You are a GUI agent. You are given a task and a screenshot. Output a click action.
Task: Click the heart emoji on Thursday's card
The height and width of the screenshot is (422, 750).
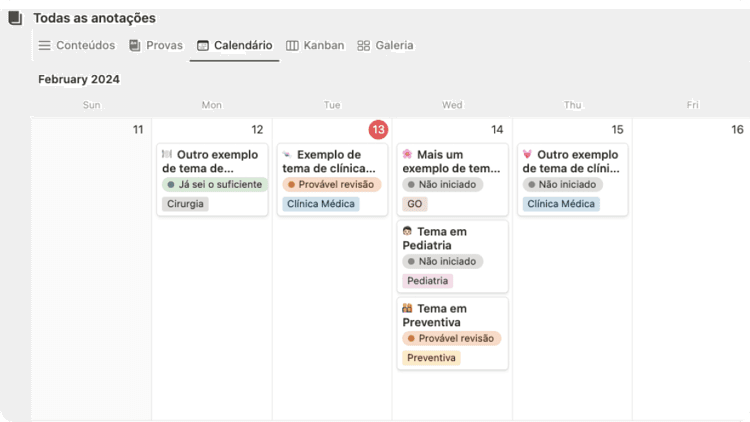click(527, 154)
